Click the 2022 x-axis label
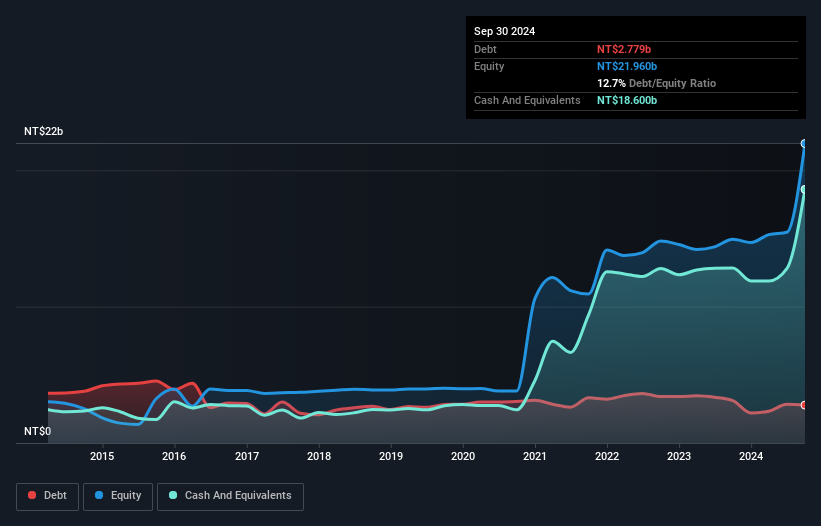Viewport: 821px width, 526px height. click(607, 456)
